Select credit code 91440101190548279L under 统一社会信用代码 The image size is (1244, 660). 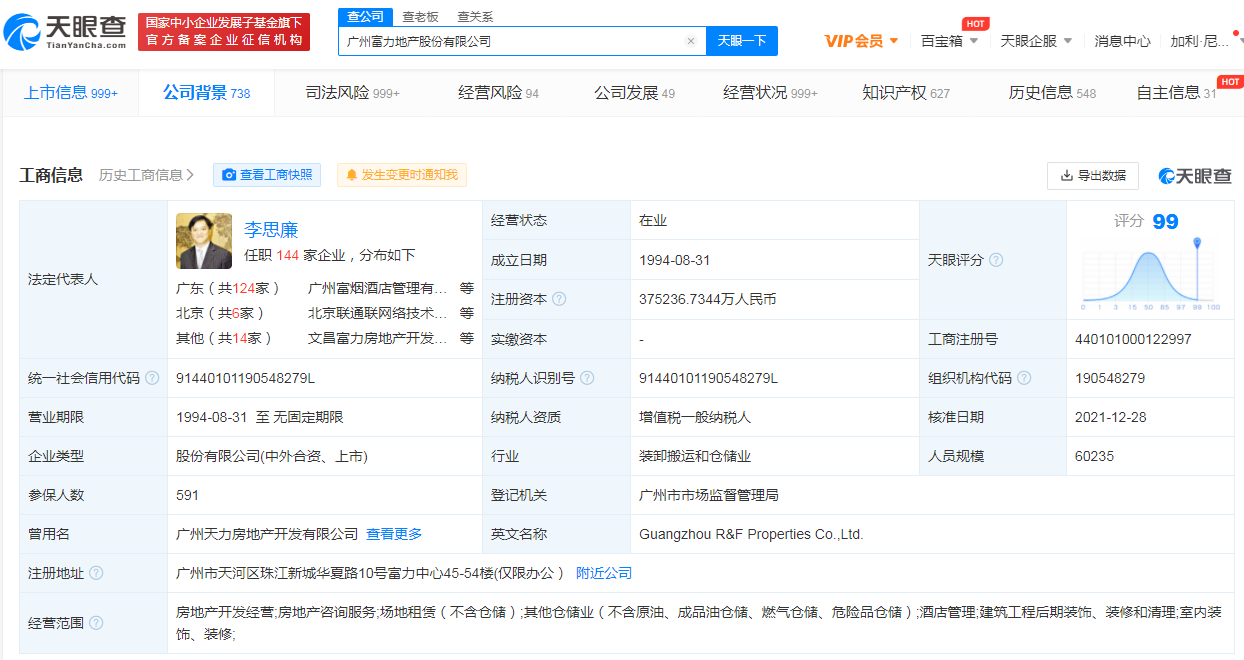coord(245,378)
